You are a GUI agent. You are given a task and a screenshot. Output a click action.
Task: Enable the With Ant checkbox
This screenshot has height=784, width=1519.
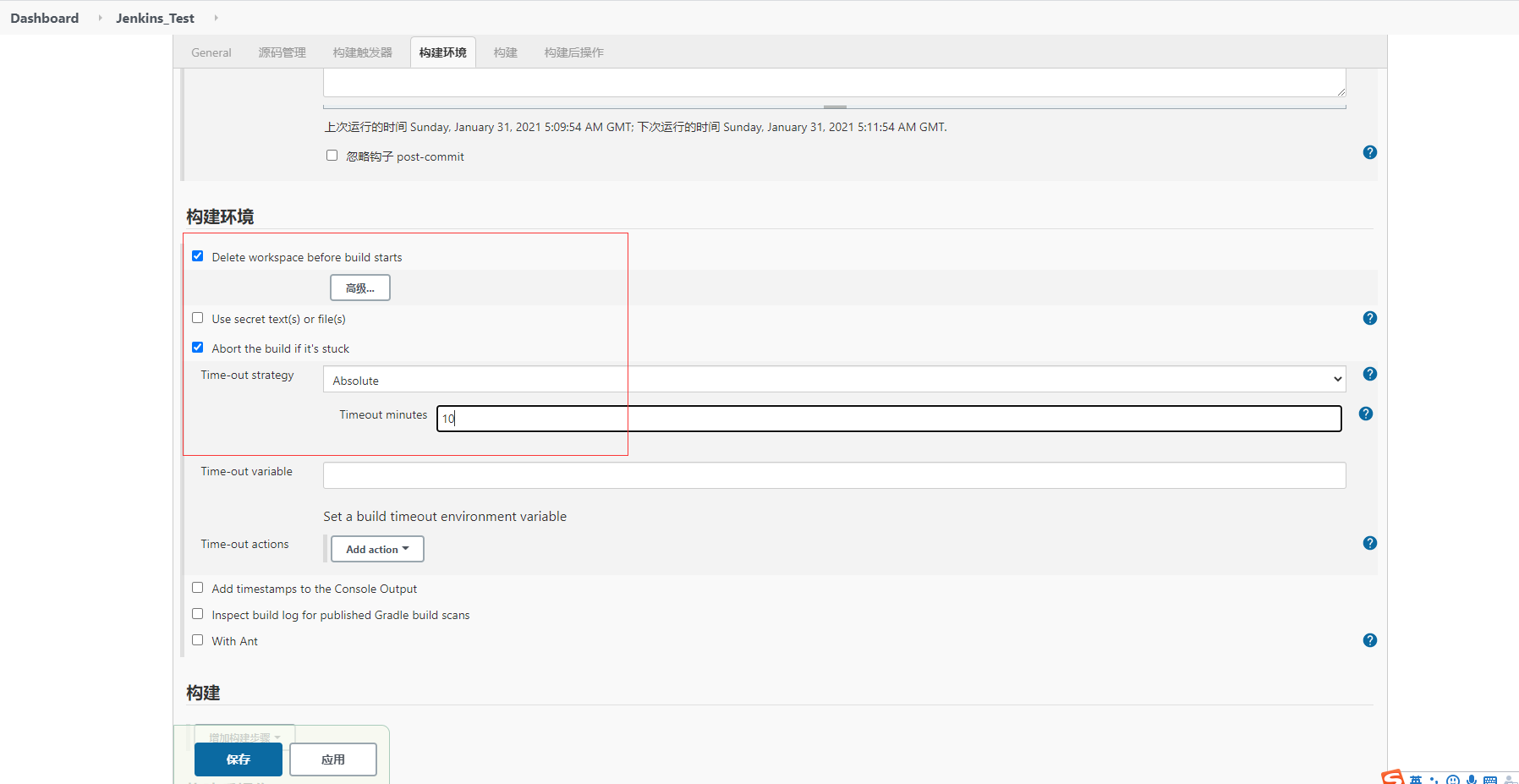coord(198,640)
